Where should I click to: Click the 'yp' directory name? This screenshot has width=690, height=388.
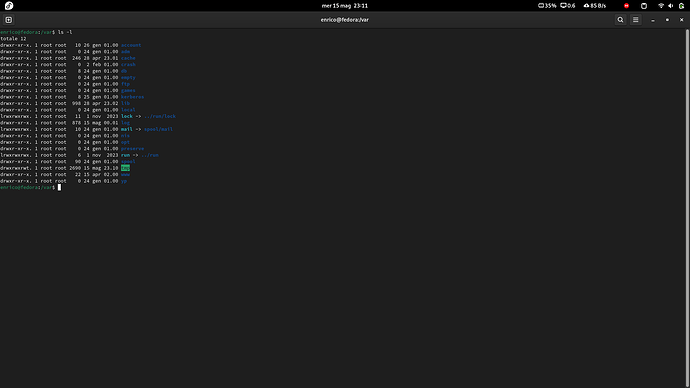[124, 181]
